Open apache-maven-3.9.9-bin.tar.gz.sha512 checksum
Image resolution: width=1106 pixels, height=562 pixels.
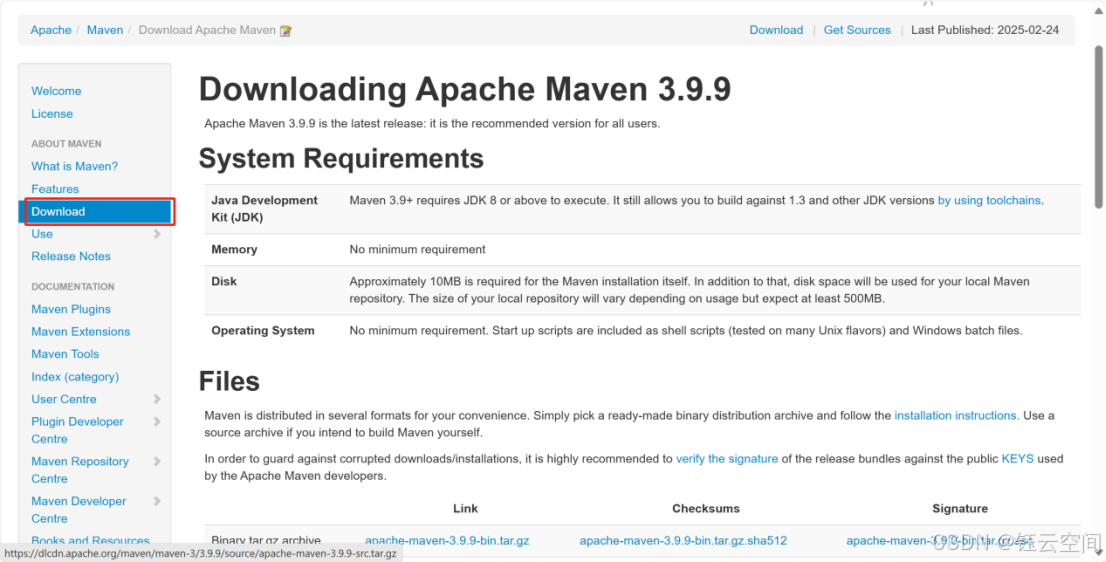tap(683, 541)
